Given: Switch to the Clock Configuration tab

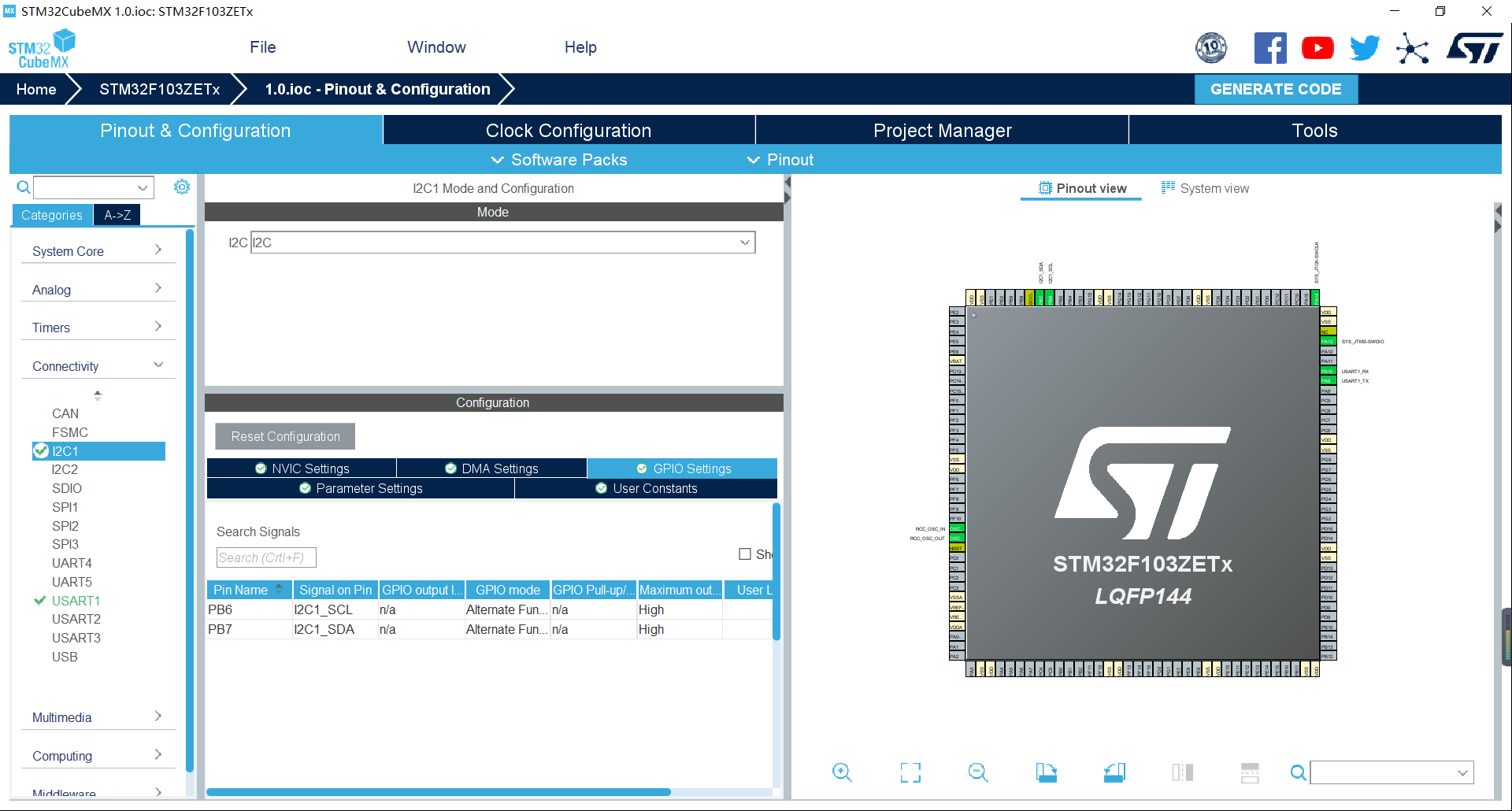Looking at the screenshot, I should (569, 130).
